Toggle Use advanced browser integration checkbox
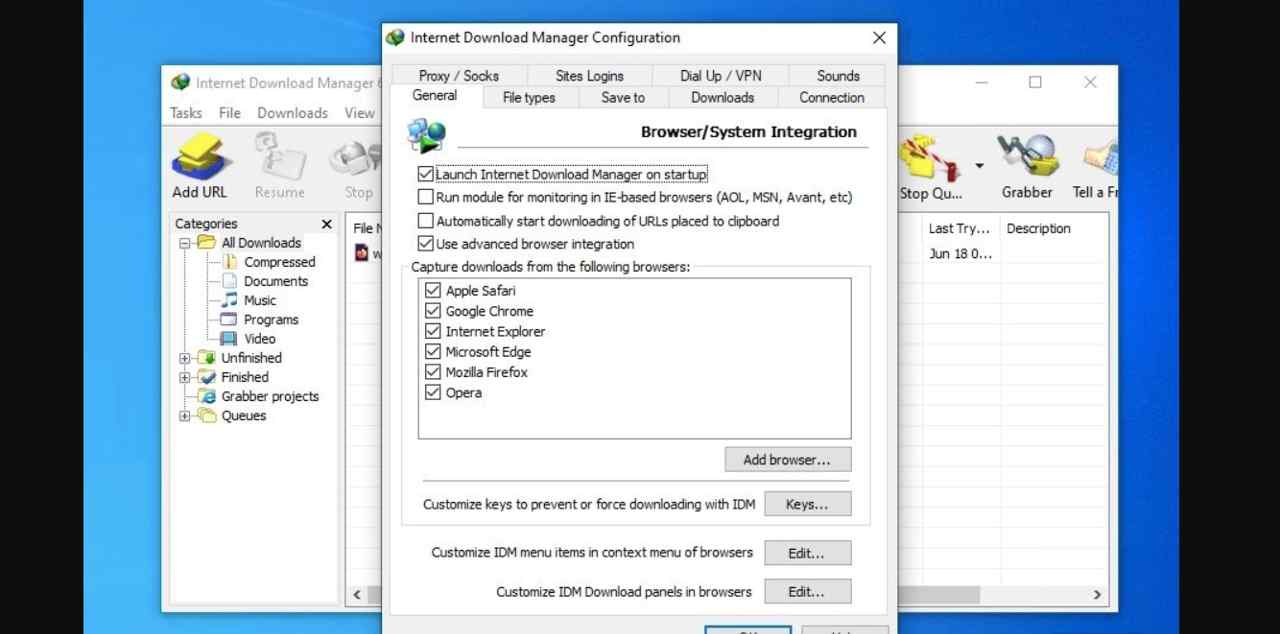Screen dimensions: 1280x634 pyautogui.click(x=426, y=244)
